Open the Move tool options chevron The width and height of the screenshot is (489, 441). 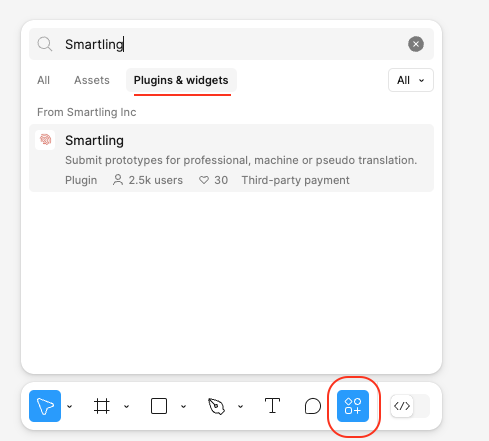[70, 406]
